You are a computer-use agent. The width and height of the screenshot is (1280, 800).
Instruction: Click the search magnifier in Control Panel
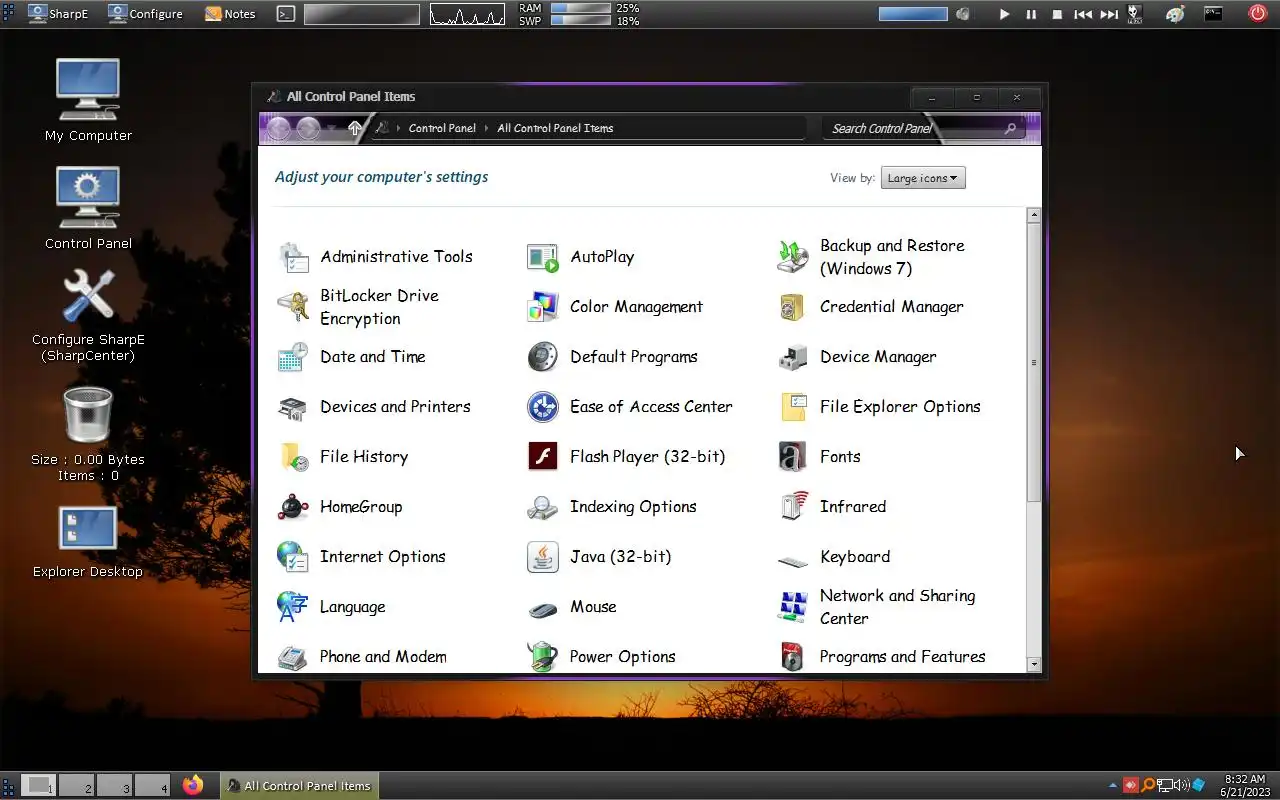1010,128
